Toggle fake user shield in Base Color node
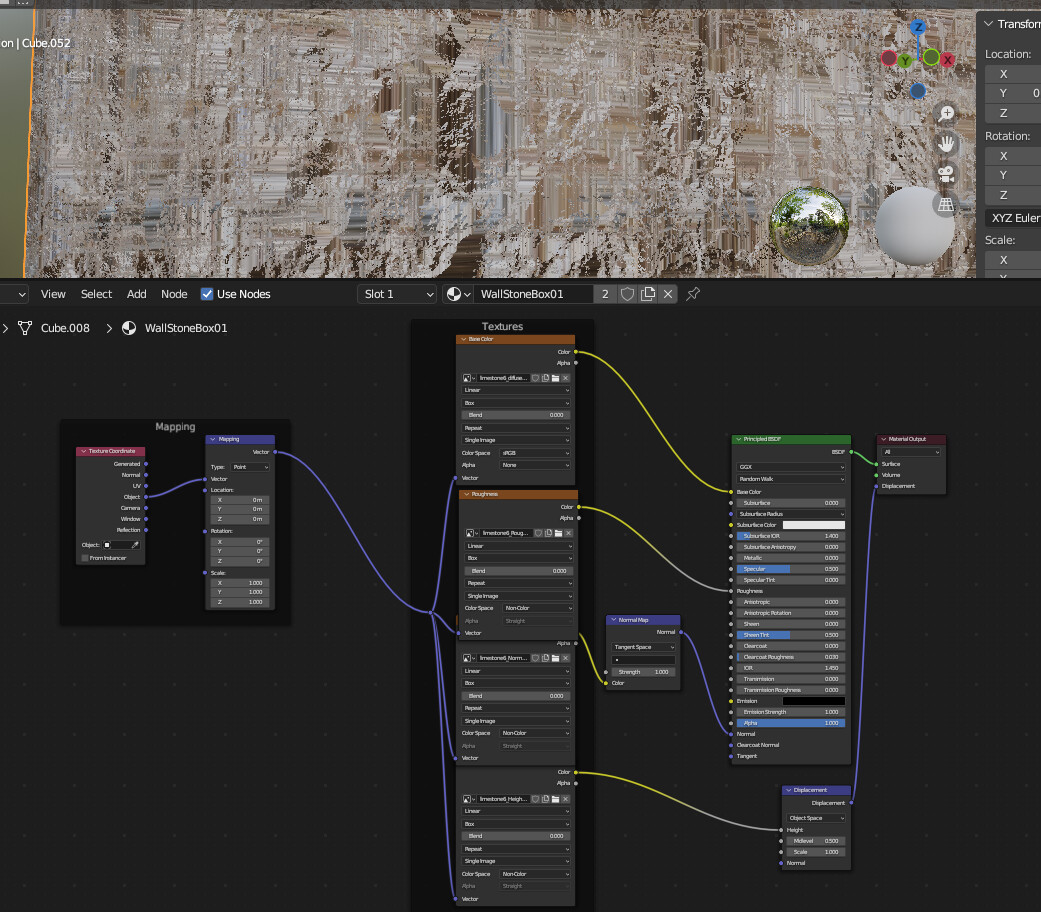 point(535,378)
